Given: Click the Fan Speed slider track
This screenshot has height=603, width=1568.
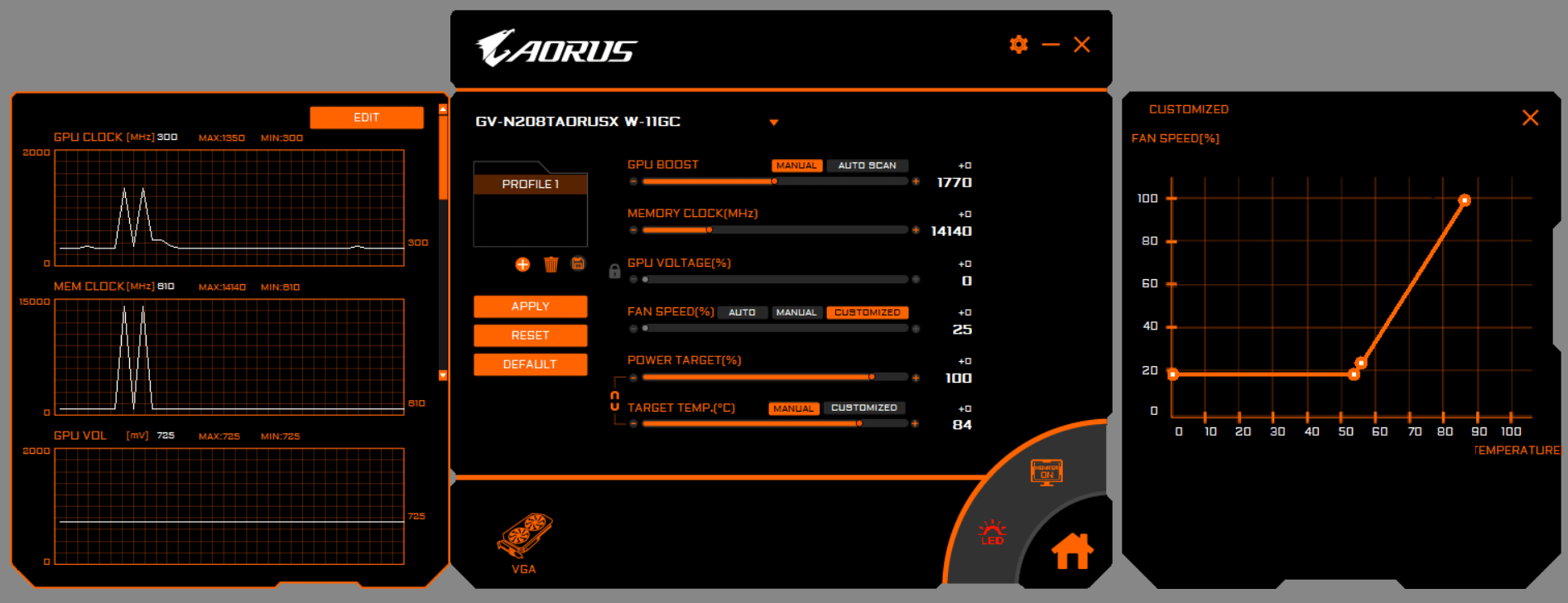Looking at the screenshot, I should point(776,328).
